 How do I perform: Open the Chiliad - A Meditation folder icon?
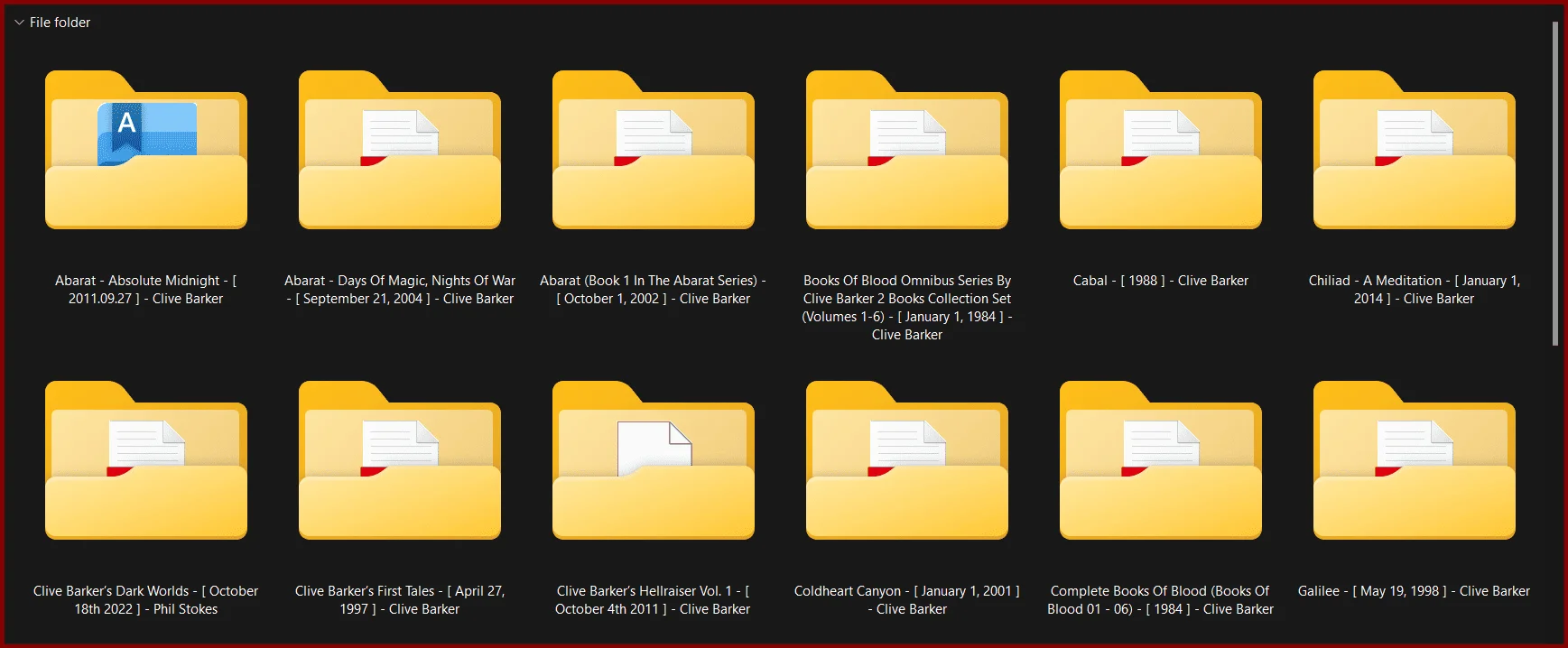[1415, 150]
